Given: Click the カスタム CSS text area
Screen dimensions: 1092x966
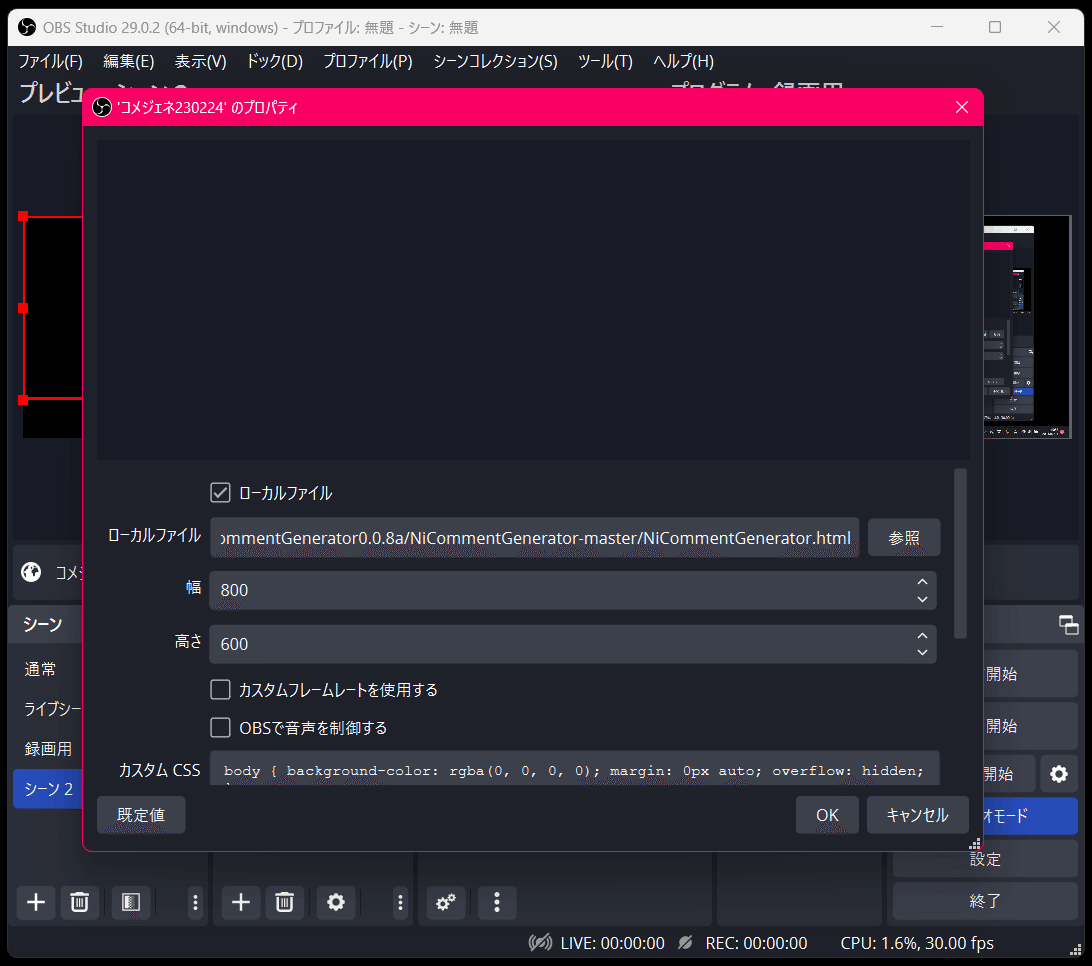Looking at the screenshot, I should [575, 769].
